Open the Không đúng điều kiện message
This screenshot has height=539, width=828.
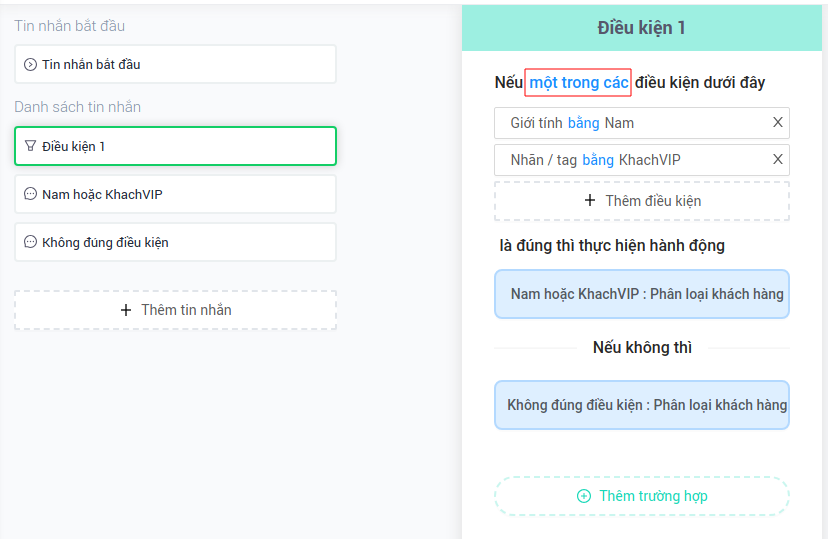click(x=175, y=242)
